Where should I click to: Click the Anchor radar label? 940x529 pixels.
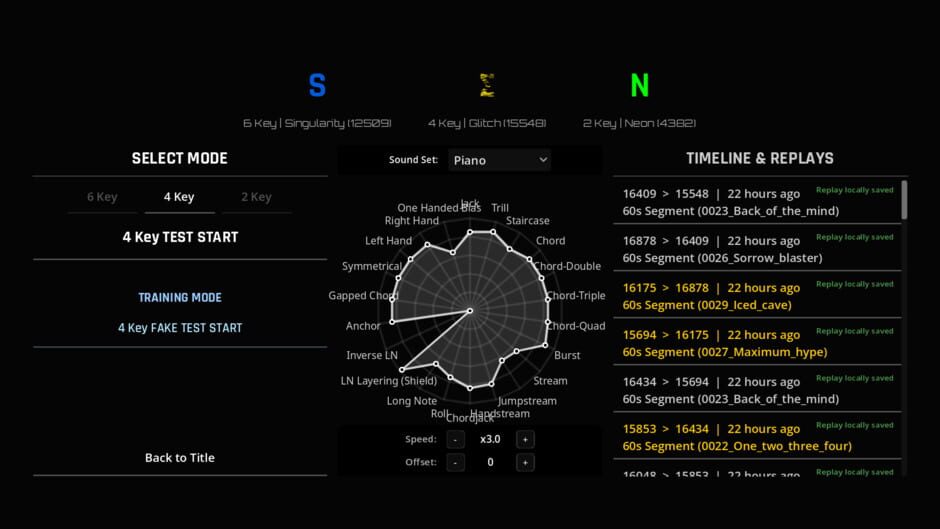(x=363, y=326)
